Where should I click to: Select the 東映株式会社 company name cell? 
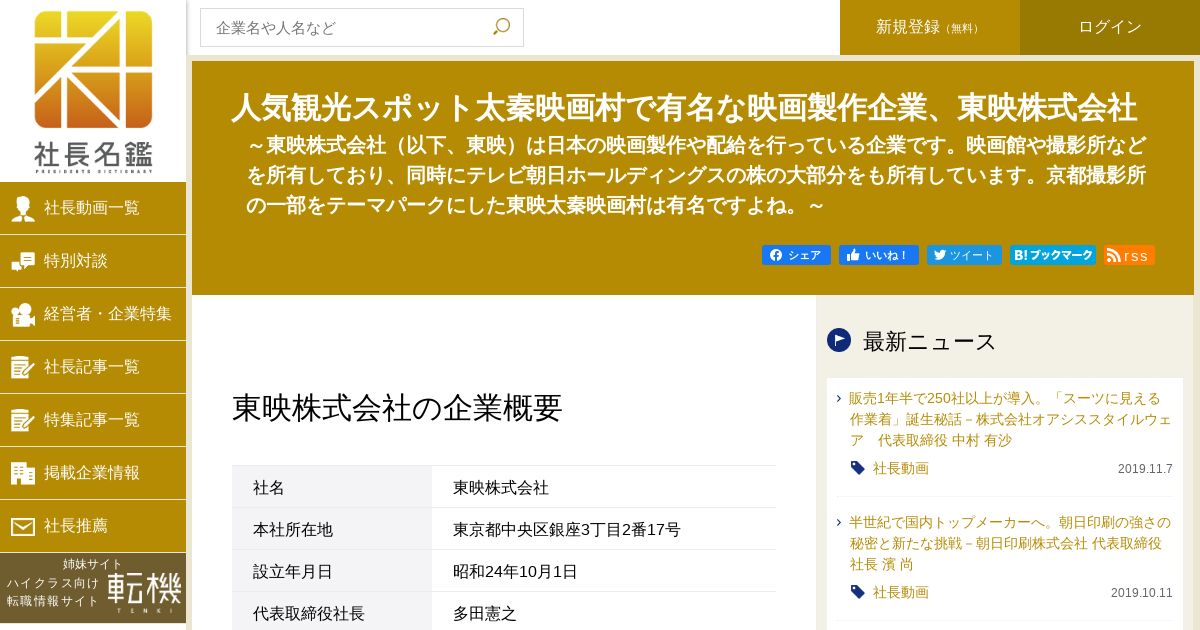604,487
